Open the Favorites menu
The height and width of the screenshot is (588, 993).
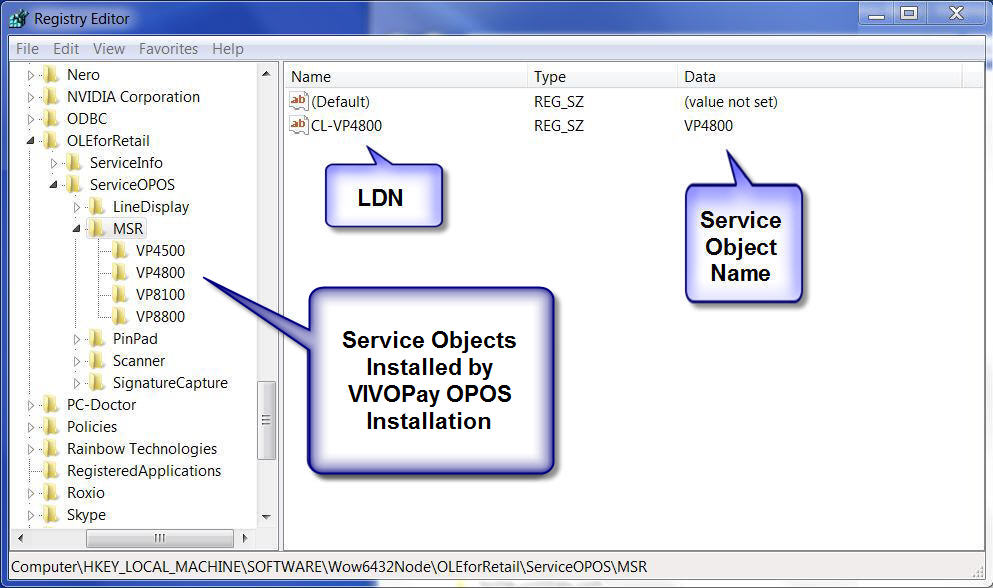[168, 49]
